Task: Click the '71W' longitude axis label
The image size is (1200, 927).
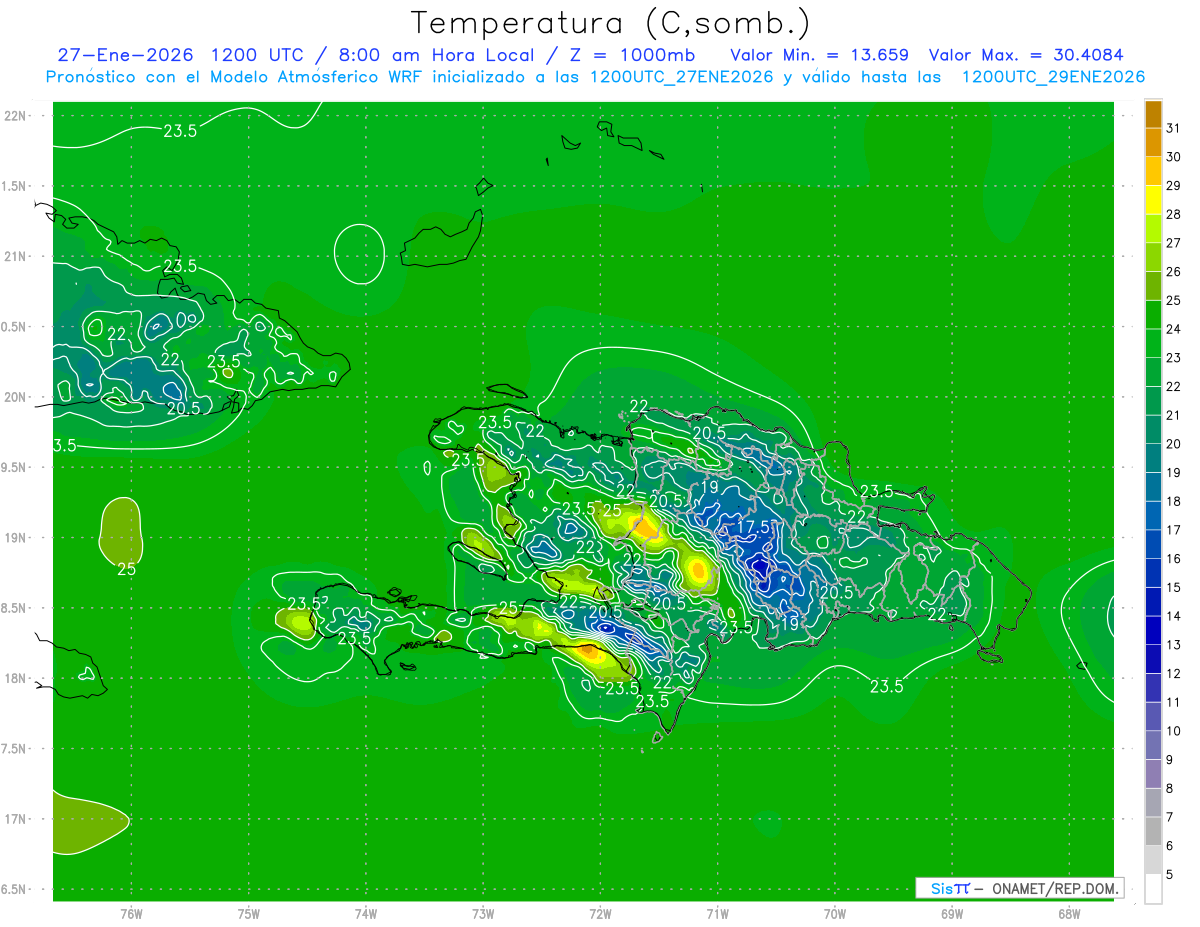Action: coord(717,913)
